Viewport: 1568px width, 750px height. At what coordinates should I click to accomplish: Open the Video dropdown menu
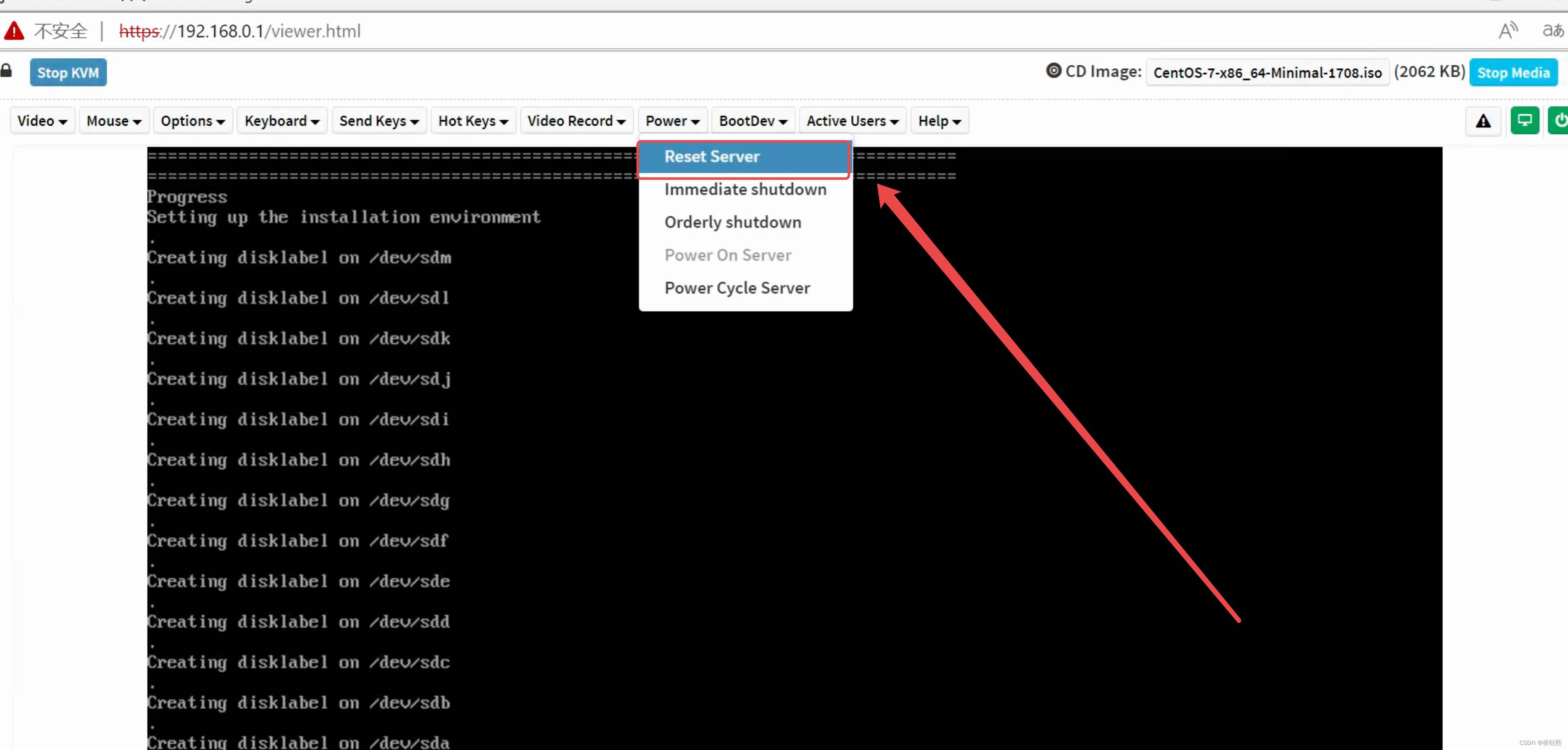pyautogui.click(x=42, y=121)
